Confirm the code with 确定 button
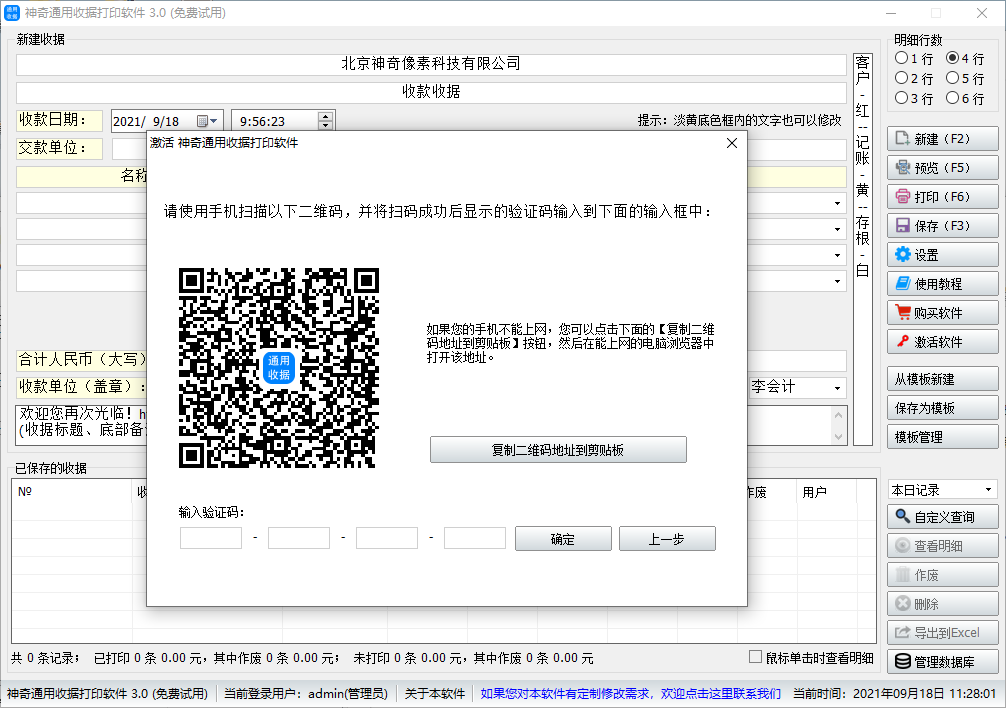The height and width of the screenshot is (708, 1006). tap(563, 539)
